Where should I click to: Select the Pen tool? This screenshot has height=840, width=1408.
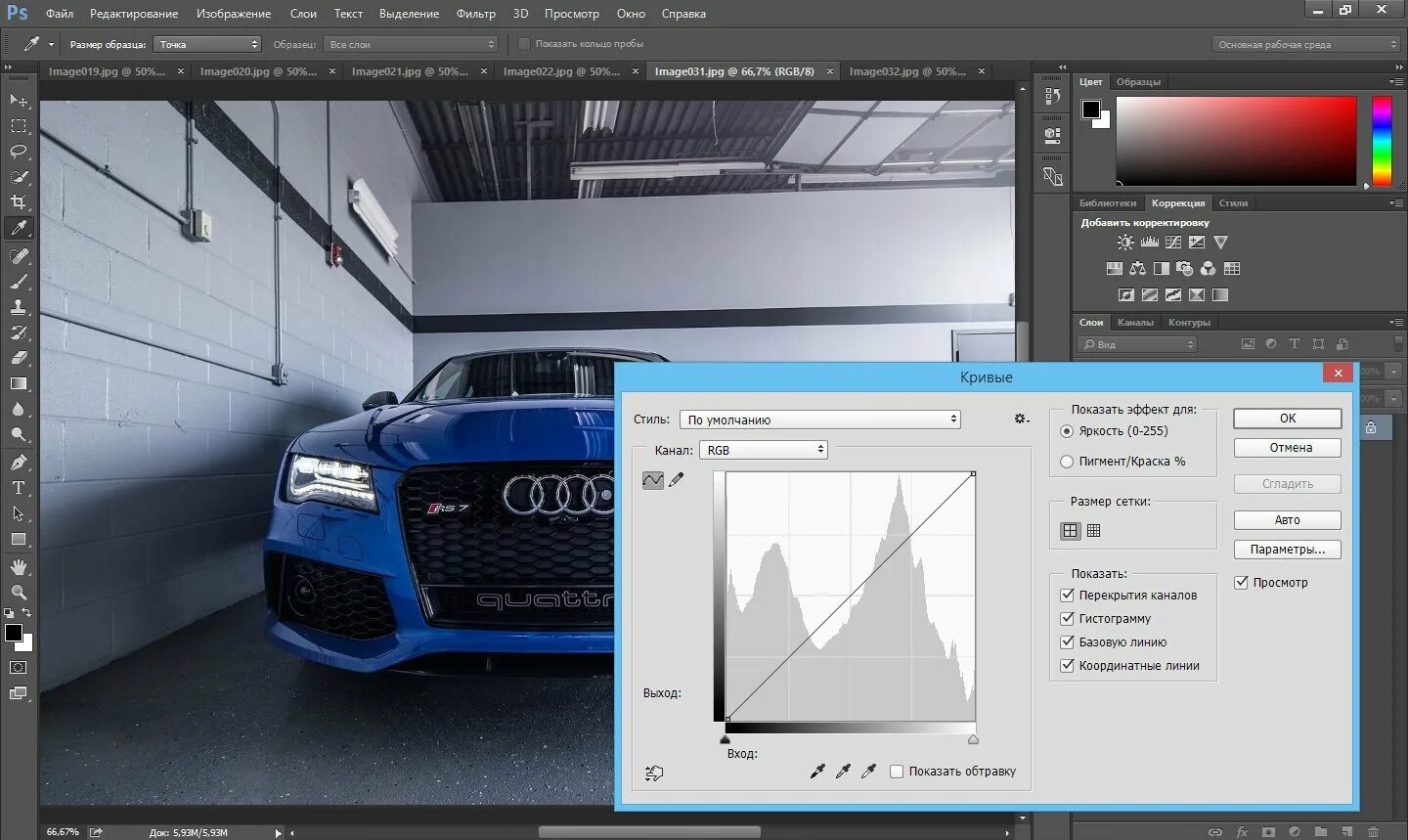tap(19, 462)
